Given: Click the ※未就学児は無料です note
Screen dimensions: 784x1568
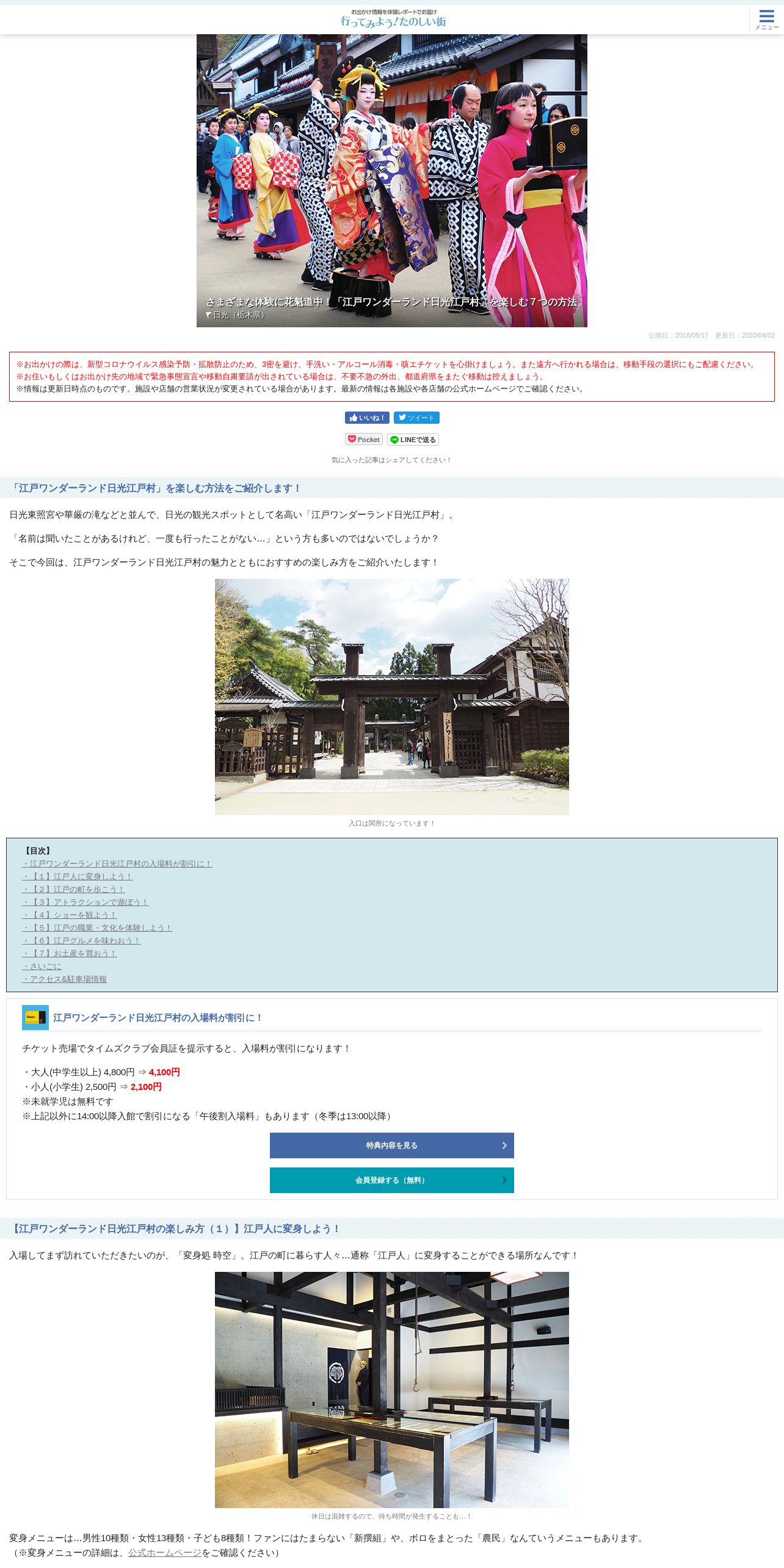Looking at the screenshot, I should [x=68, y=1102].
